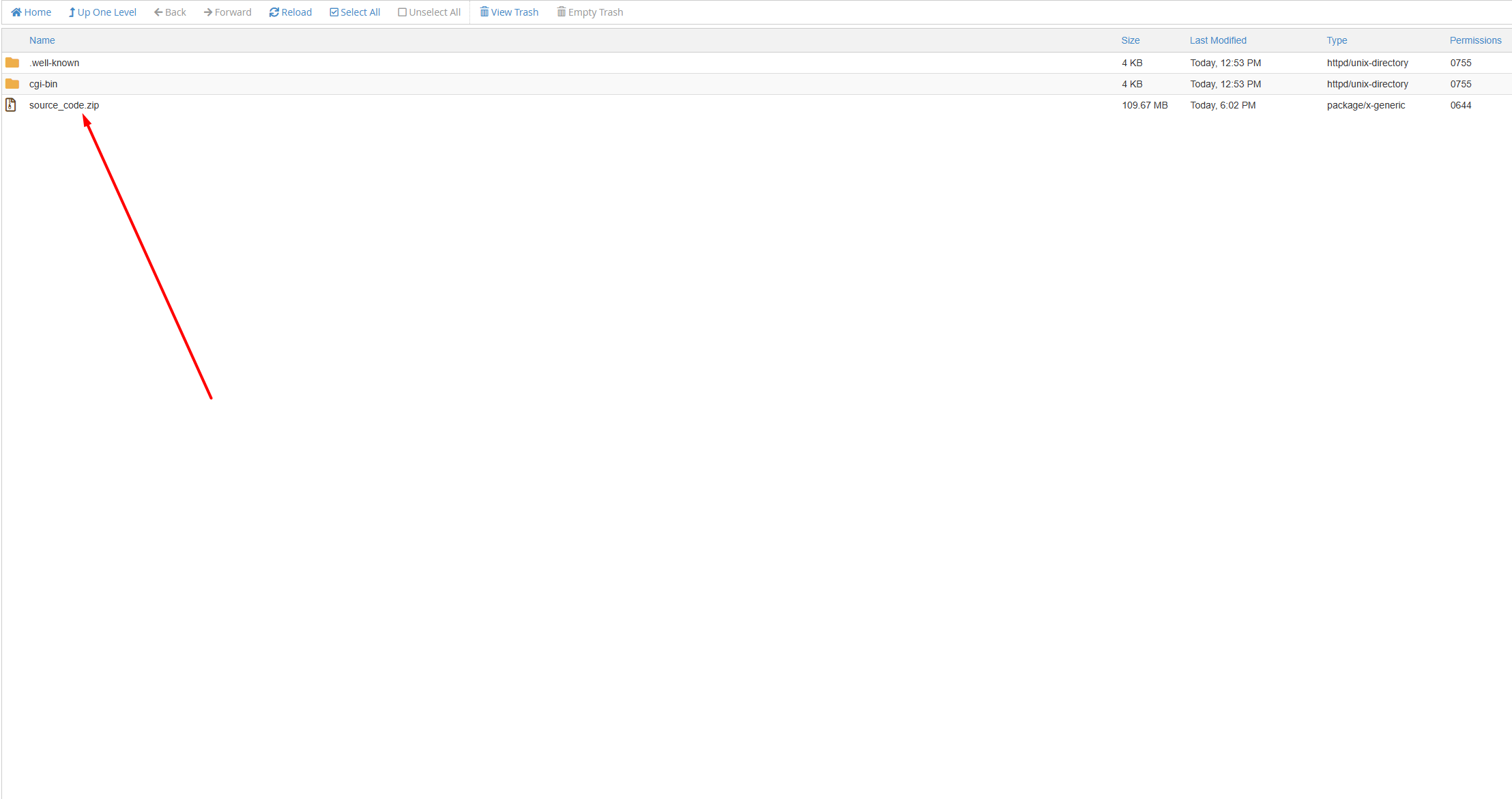Screen dimensions: 1512x799
Task: Open the .well-known folder
Action: pos(54,62)
